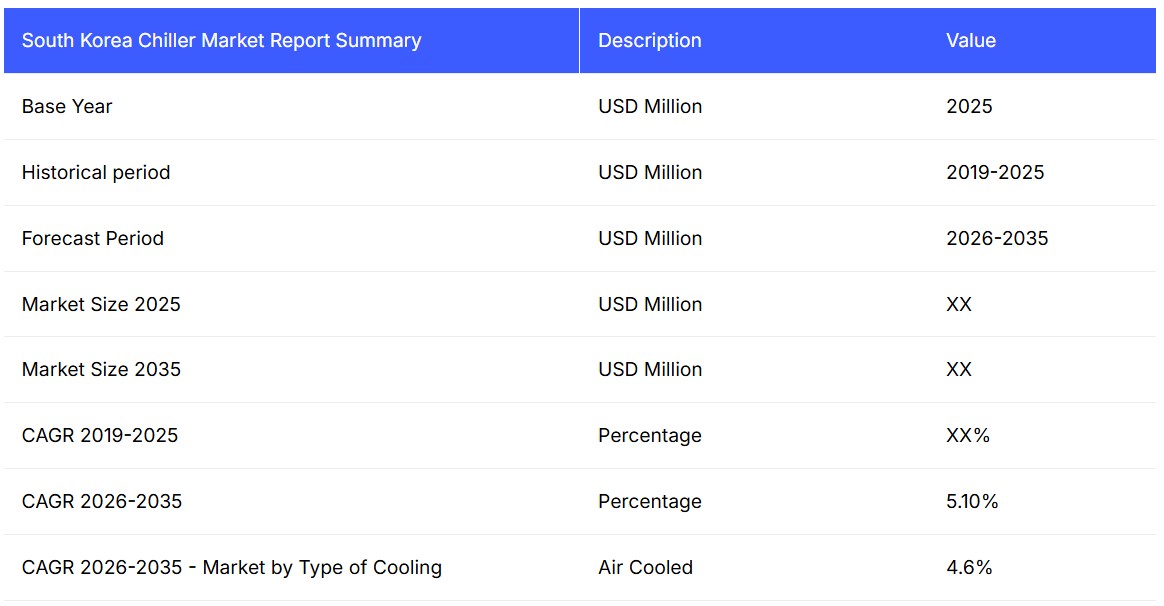Click the 2025 value in Base Year row
The image size is (1164, 606).
point(969,107)
